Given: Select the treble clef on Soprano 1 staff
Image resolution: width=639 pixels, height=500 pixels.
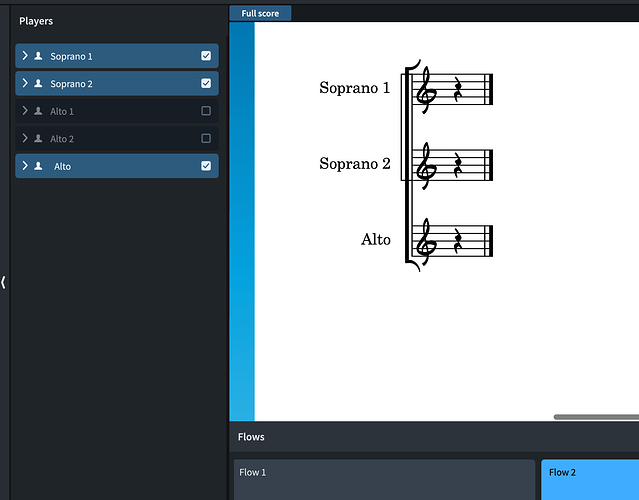Looking at the screenshot, I should (x=426, y=90).
